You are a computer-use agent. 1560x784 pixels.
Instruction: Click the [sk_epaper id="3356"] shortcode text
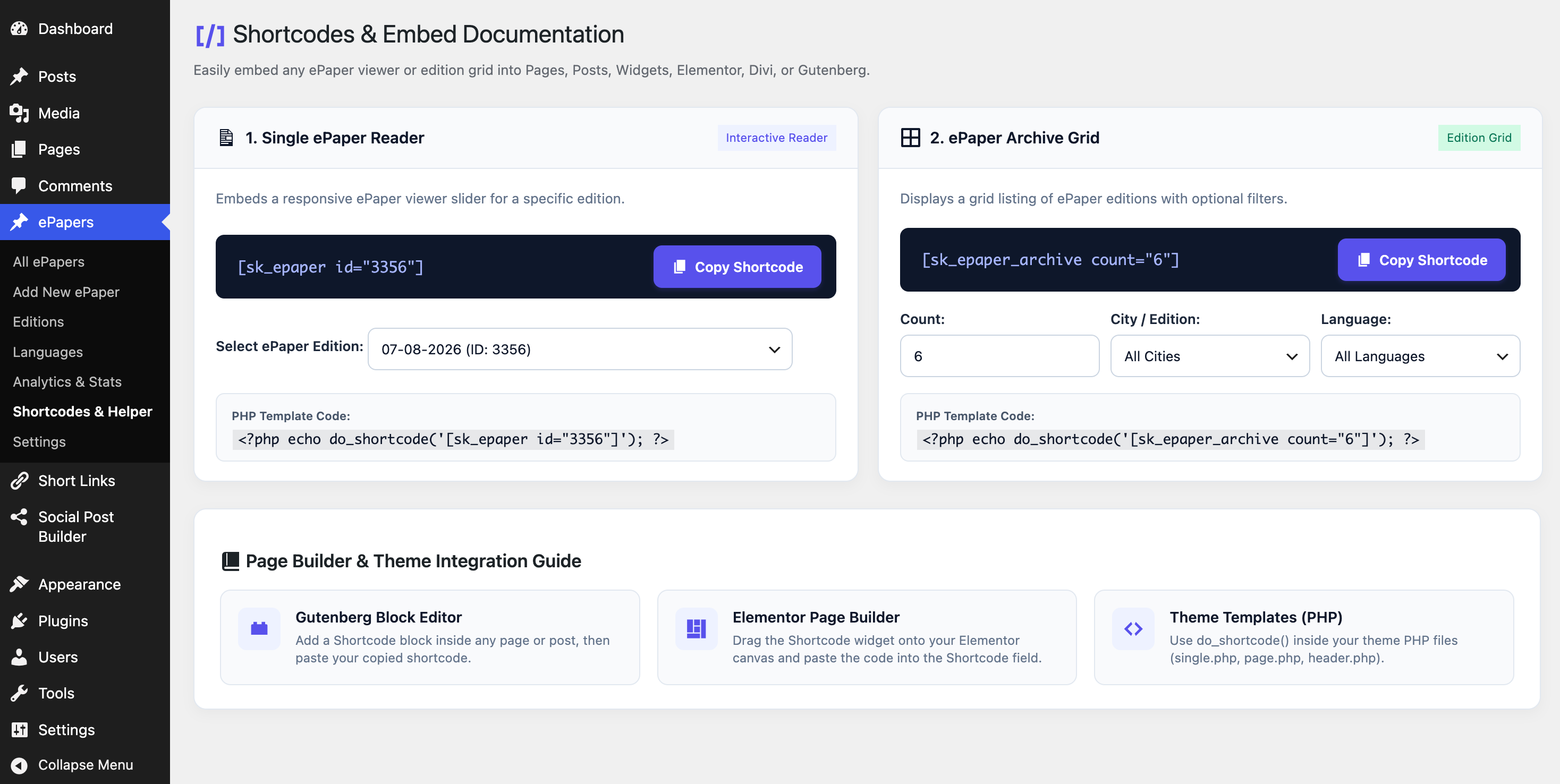pos(330,267)
